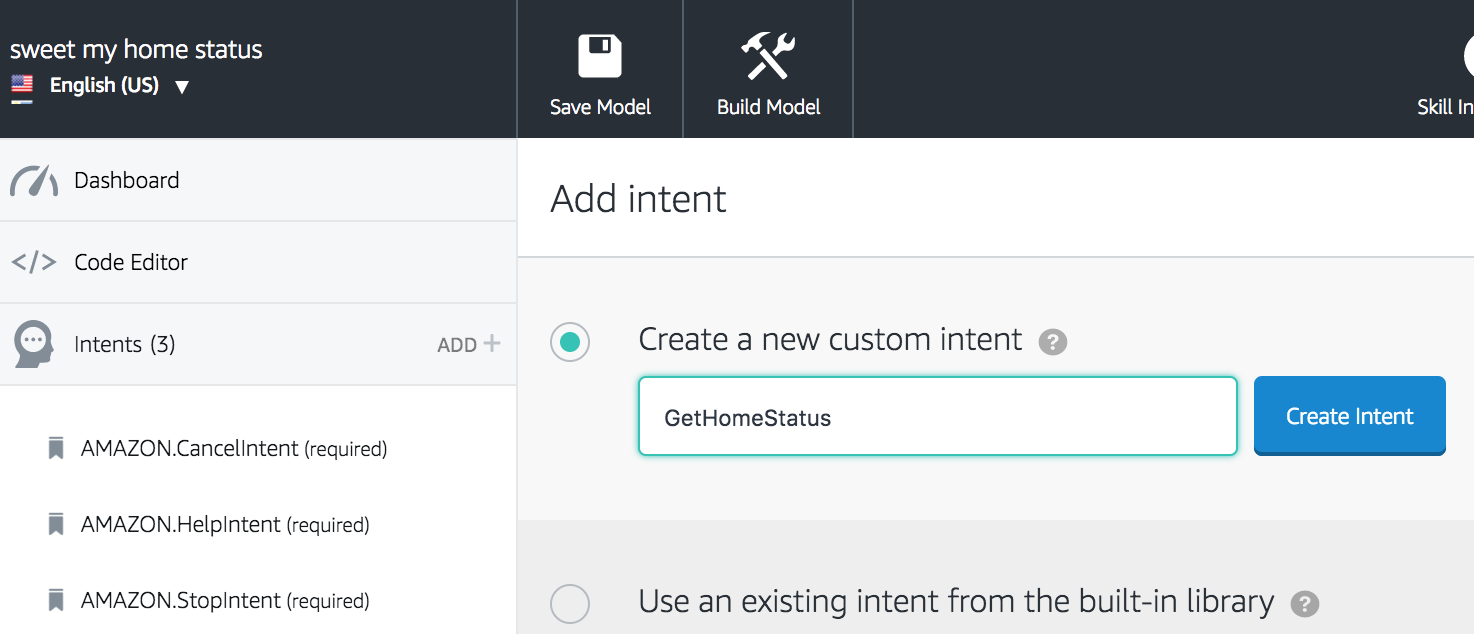Select Use an existing intent radio button

point(570,604)
